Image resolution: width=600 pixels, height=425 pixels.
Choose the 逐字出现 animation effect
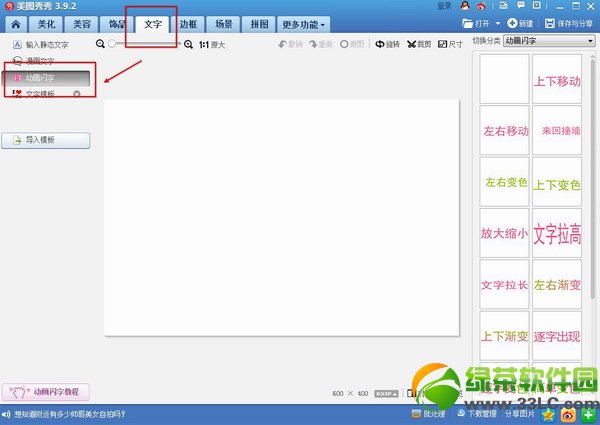557,336
